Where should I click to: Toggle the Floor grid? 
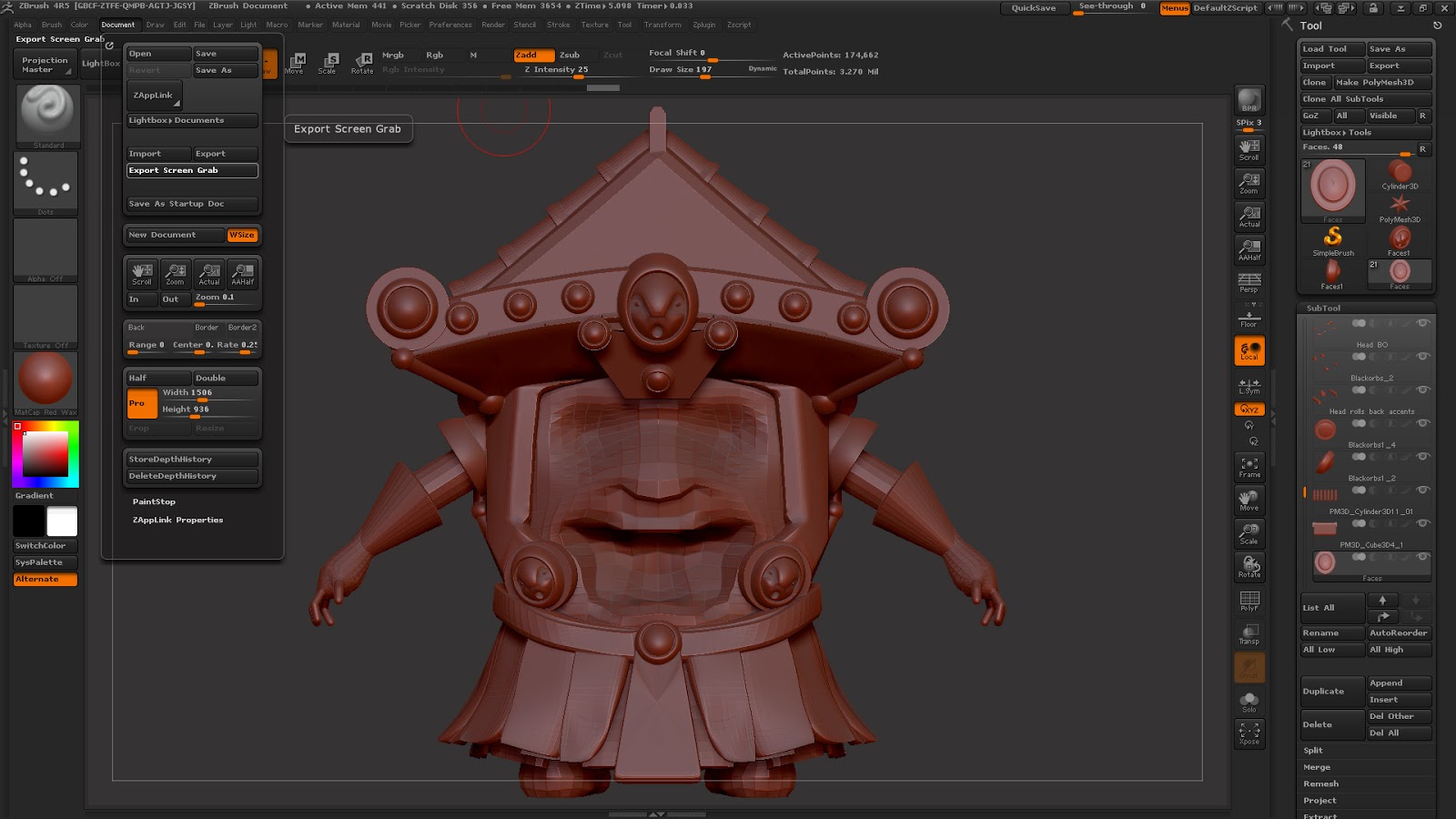tap(1249, 317)
